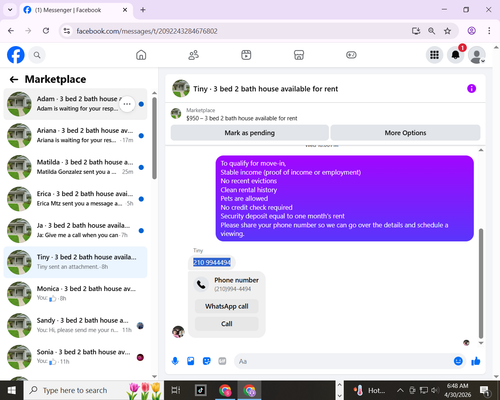The width and height of the screenshot is (500, 400).
Task: Open Task View on taskbar
Action: [x=176, y=390]
